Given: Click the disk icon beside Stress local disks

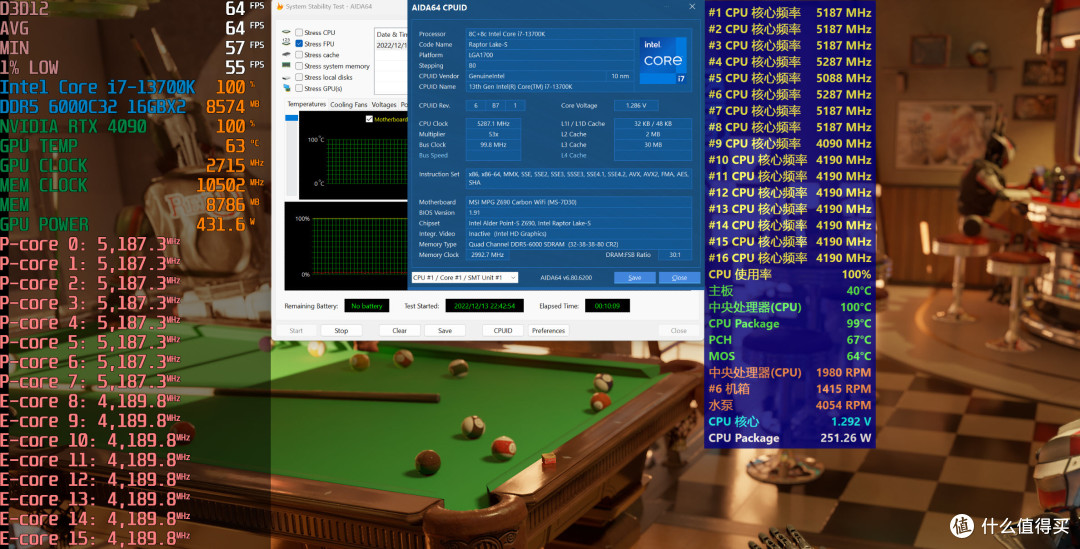Looking at the screenshot, I should point(286,76).
